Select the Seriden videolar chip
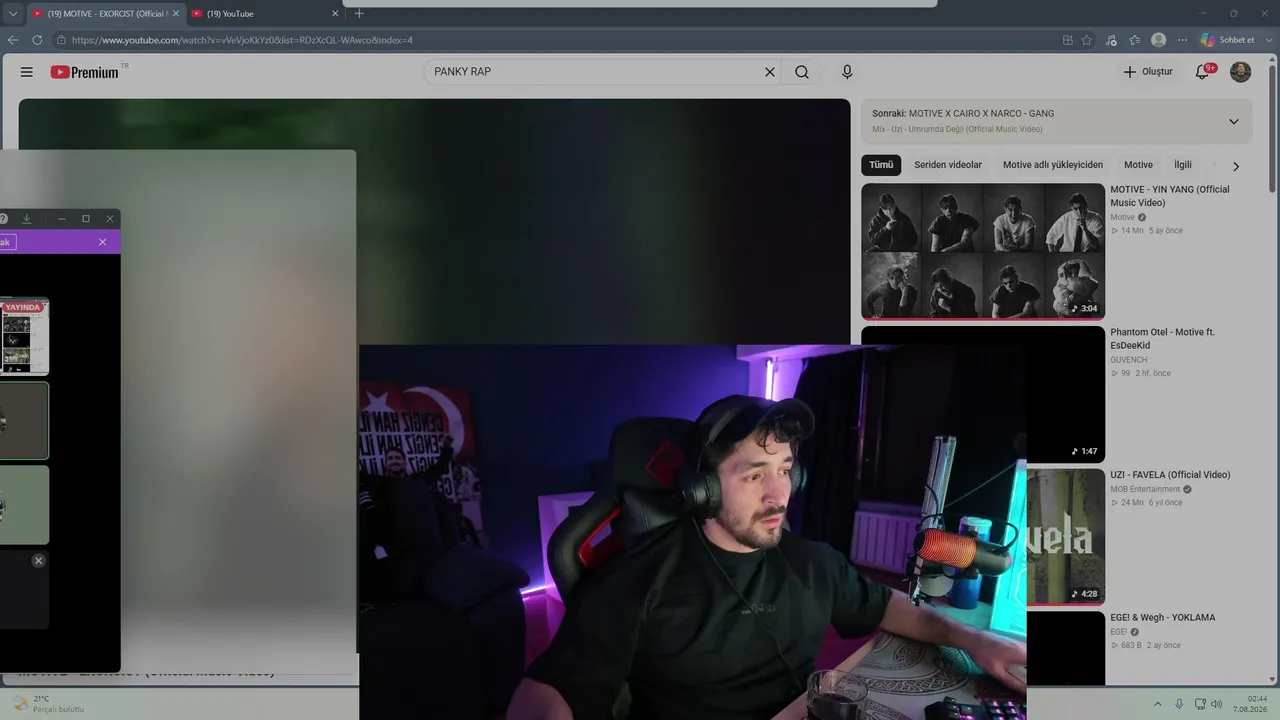The height and width of the screenshot is (720, 1280). (x=948, y=165)
